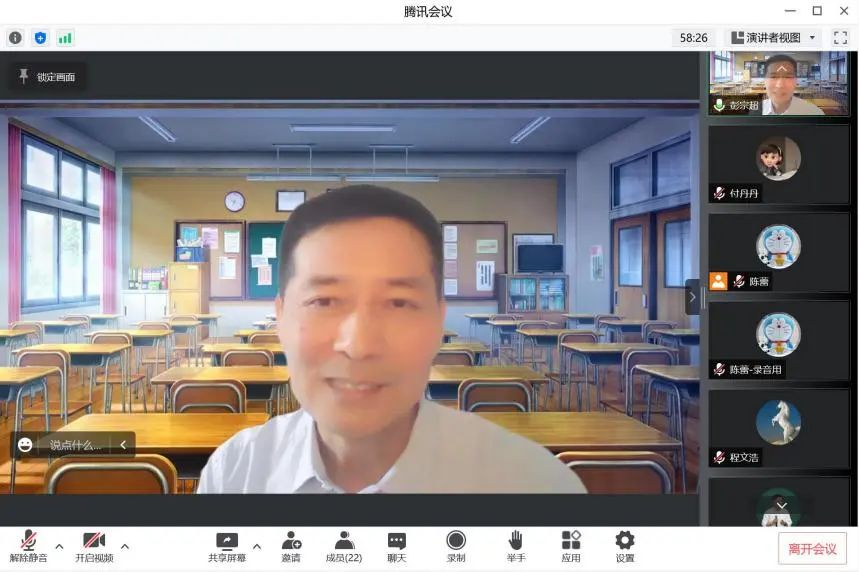The width and height of the screenshot is (859, 572).
Task: Raise hand with 举手
Action: coord(515,546)
